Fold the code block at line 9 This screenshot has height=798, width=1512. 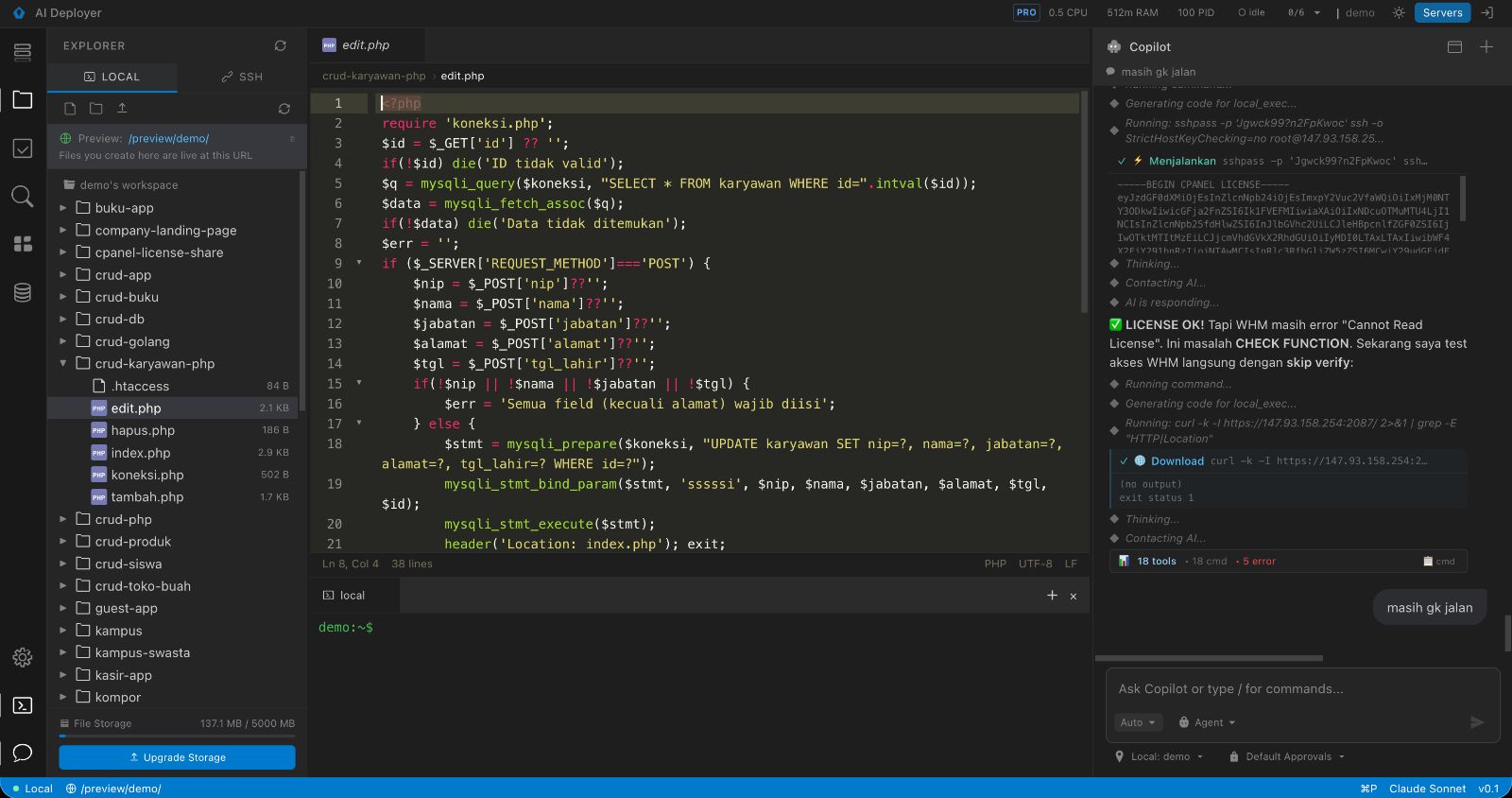[x=359, y=263]
